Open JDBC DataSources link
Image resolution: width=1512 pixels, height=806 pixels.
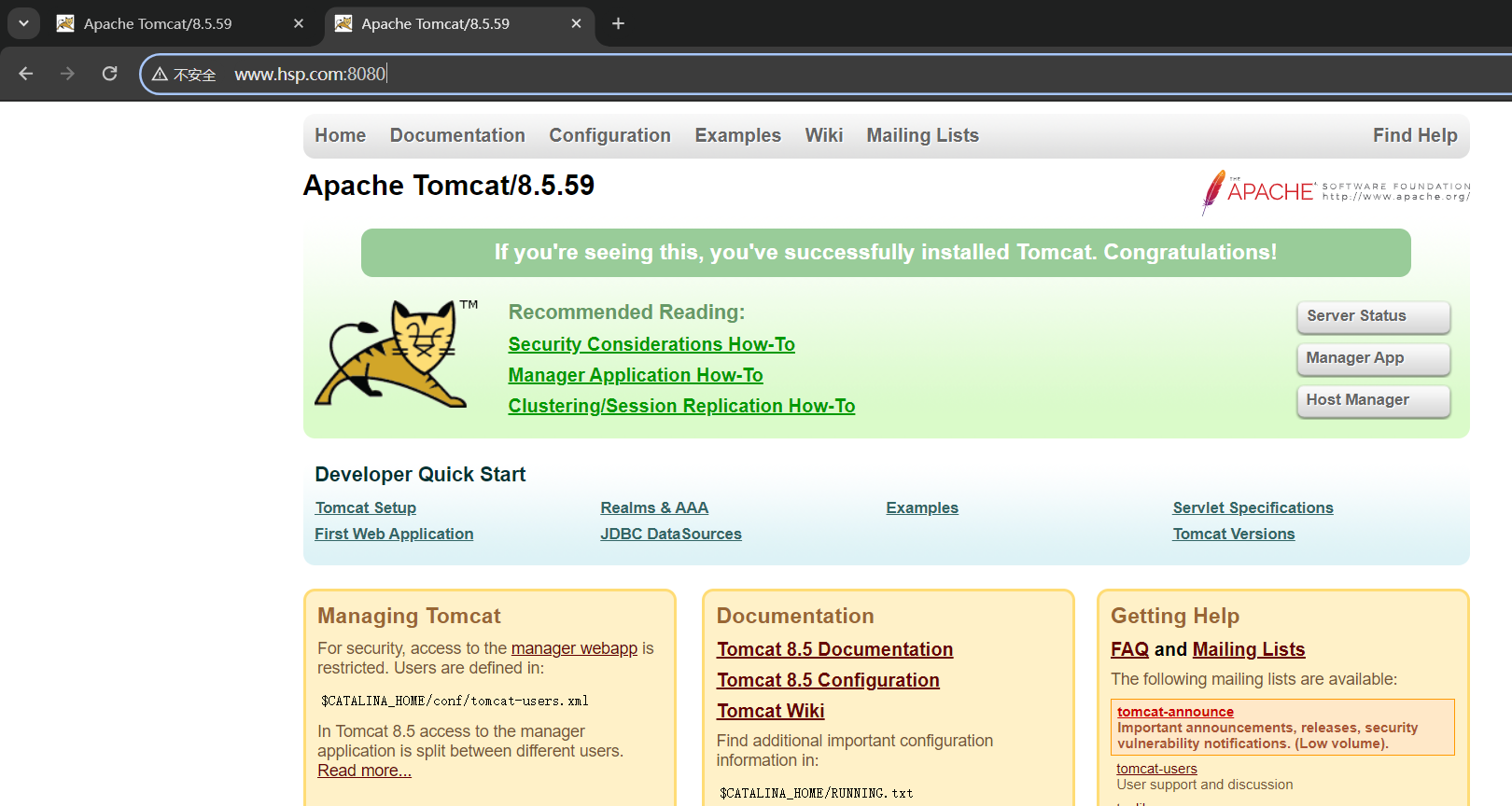671,534
